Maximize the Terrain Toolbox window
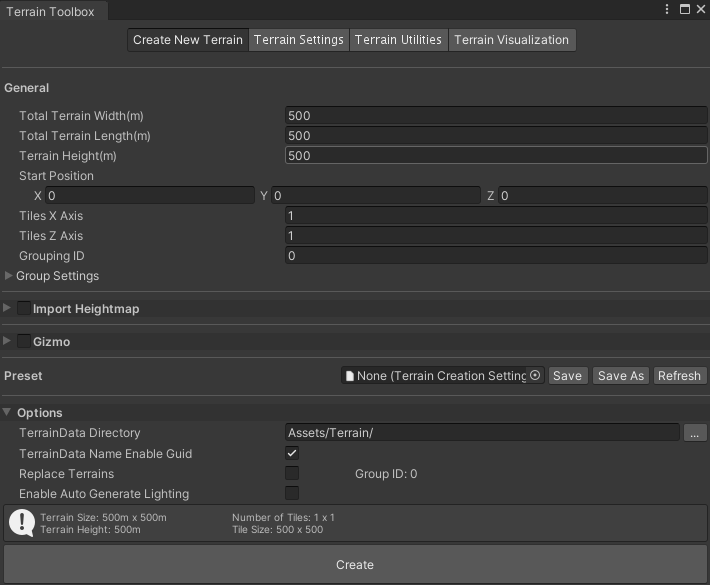710x585 pixels. (684, 9)
